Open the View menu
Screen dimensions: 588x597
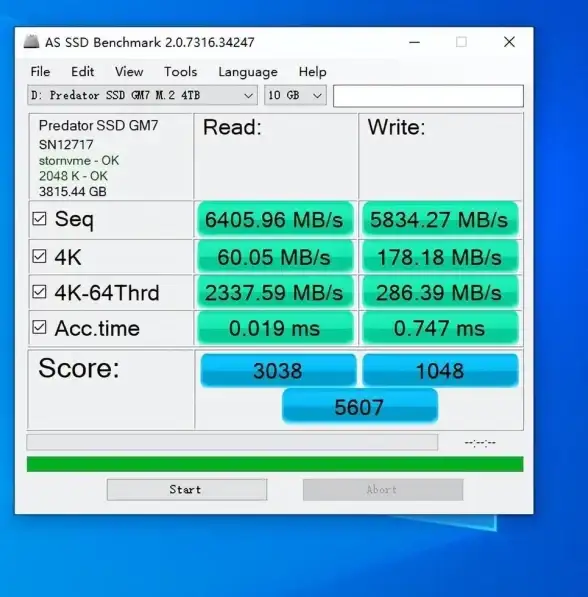129,72
